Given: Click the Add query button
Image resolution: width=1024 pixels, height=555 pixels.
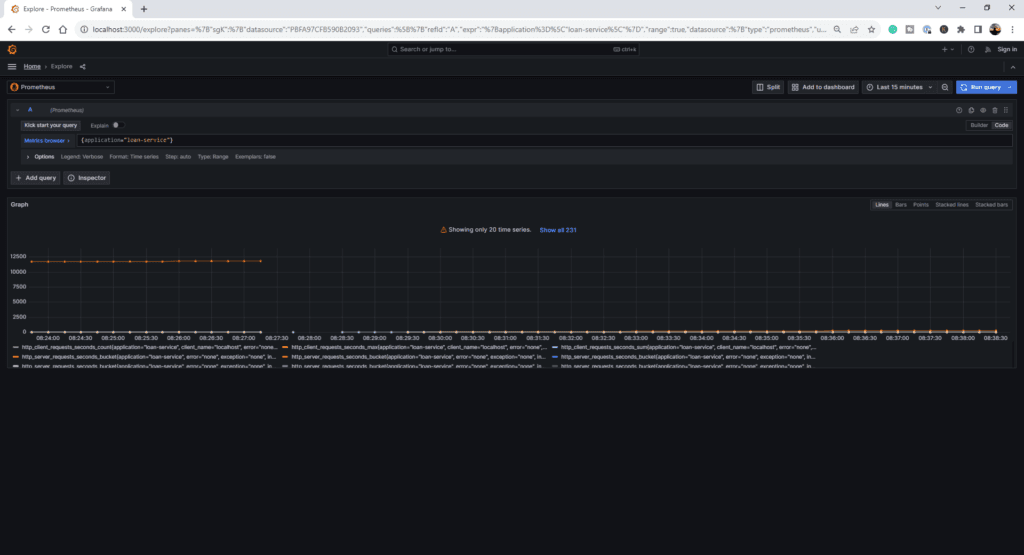Looking at the screenshot, I should [36, 178].
